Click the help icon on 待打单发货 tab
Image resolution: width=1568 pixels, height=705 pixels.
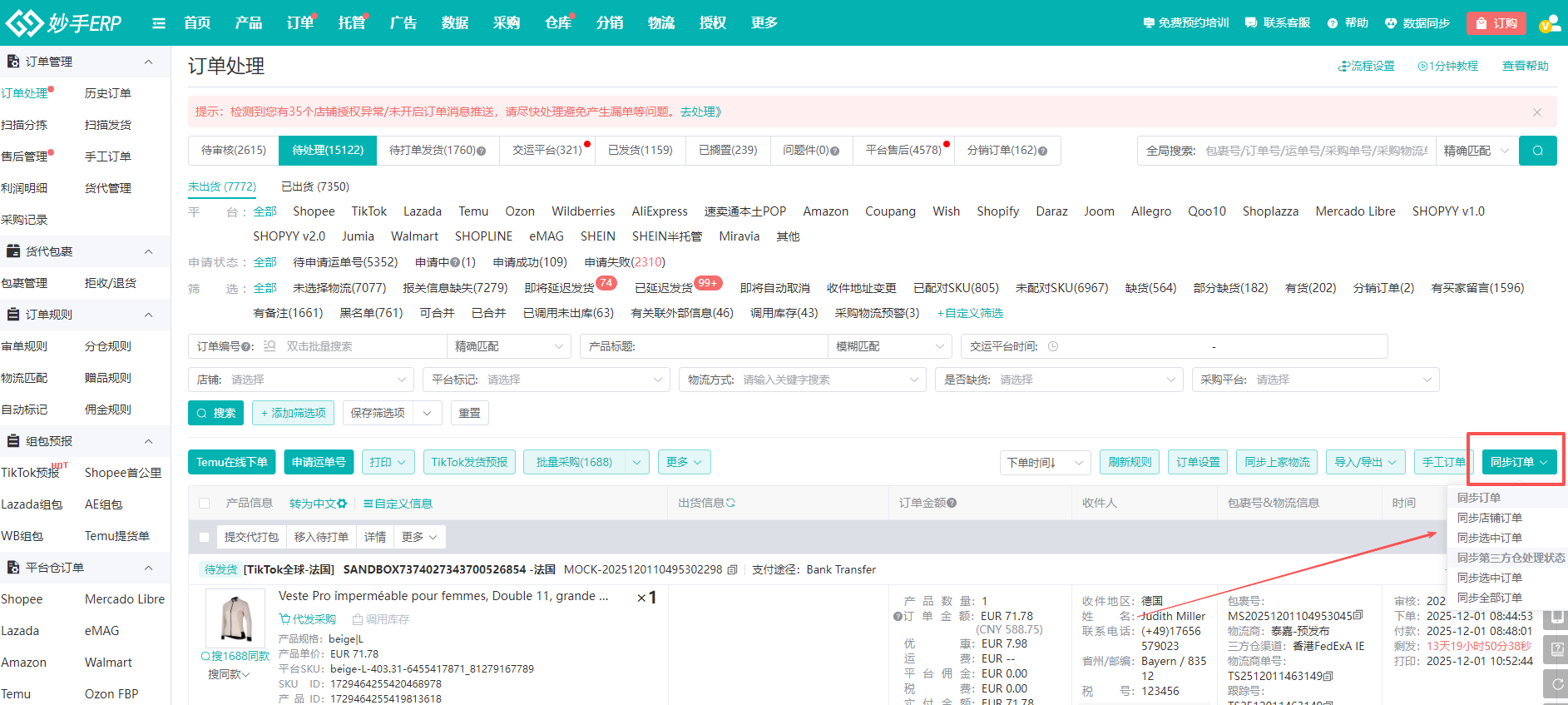click(481, 151)
